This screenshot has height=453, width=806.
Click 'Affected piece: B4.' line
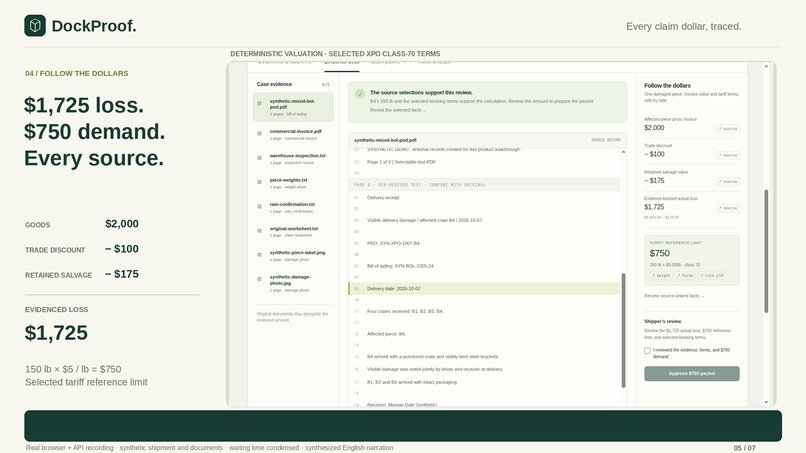tap(386, 334)
